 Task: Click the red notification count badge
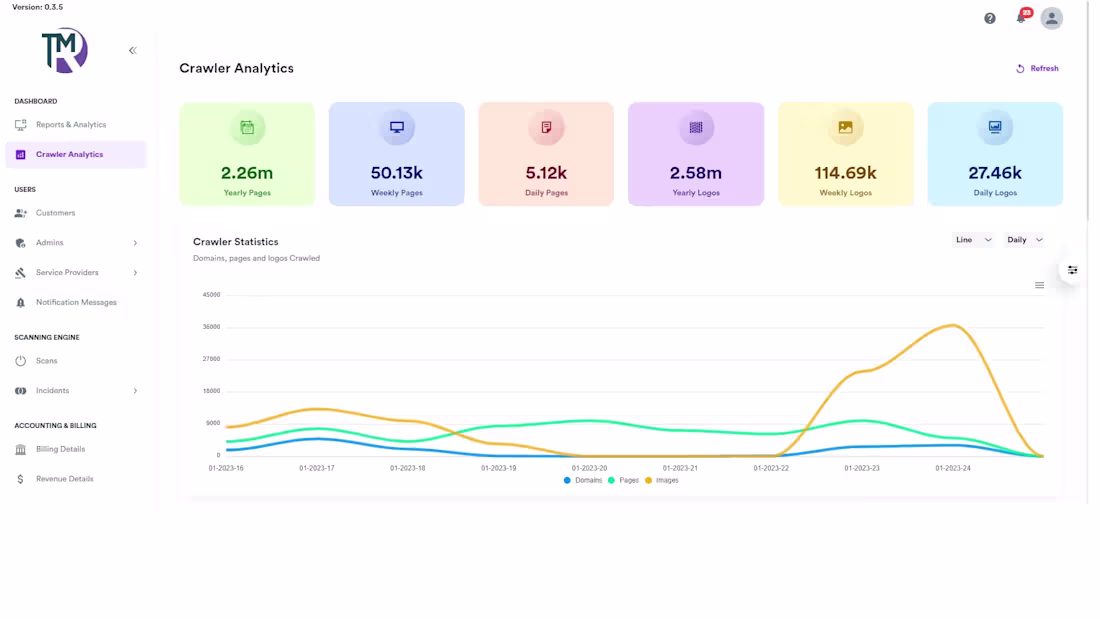(1026, 13)
